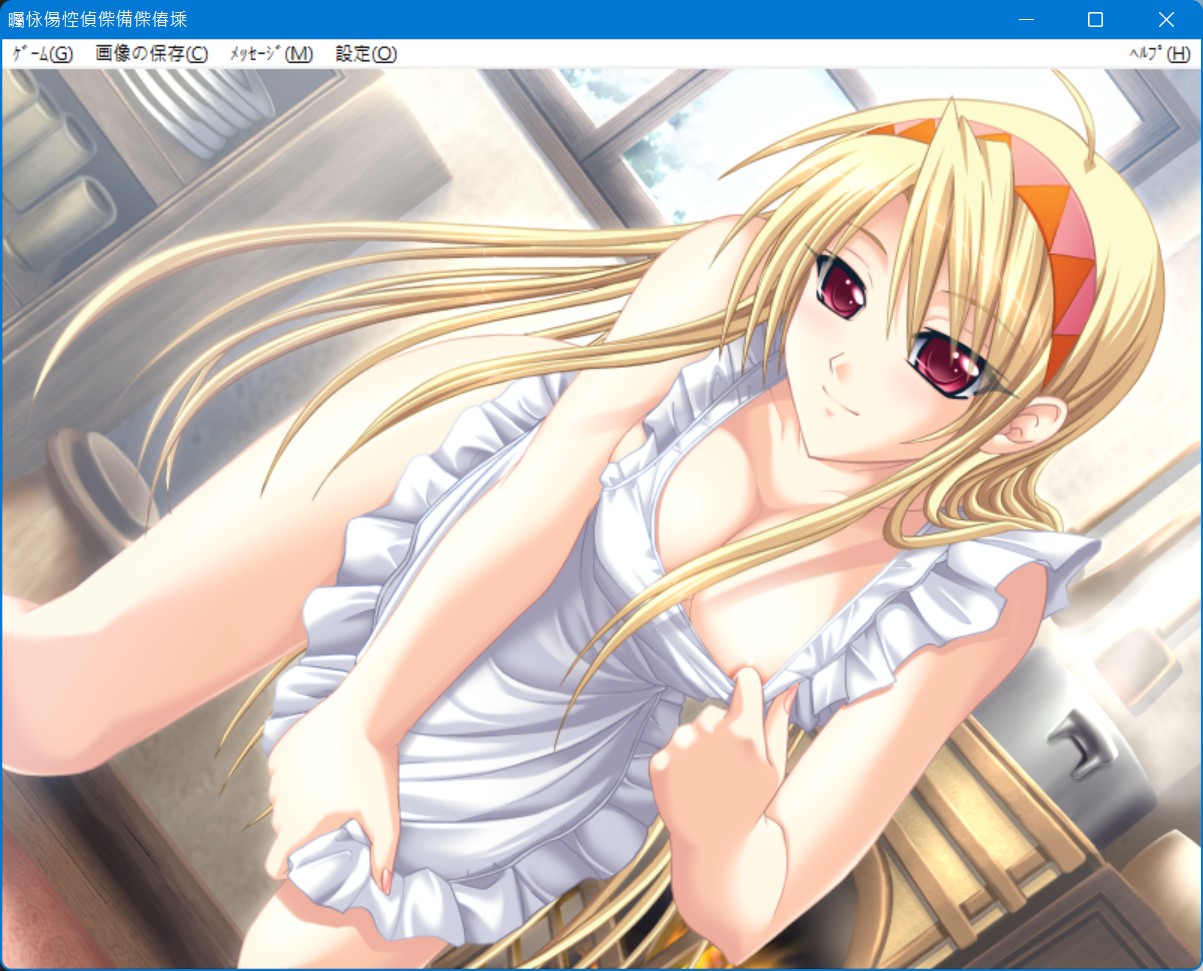Open the 画像の保存(C) menu
Viewport: 1203px width, 971px height.
tap(152, 54)
